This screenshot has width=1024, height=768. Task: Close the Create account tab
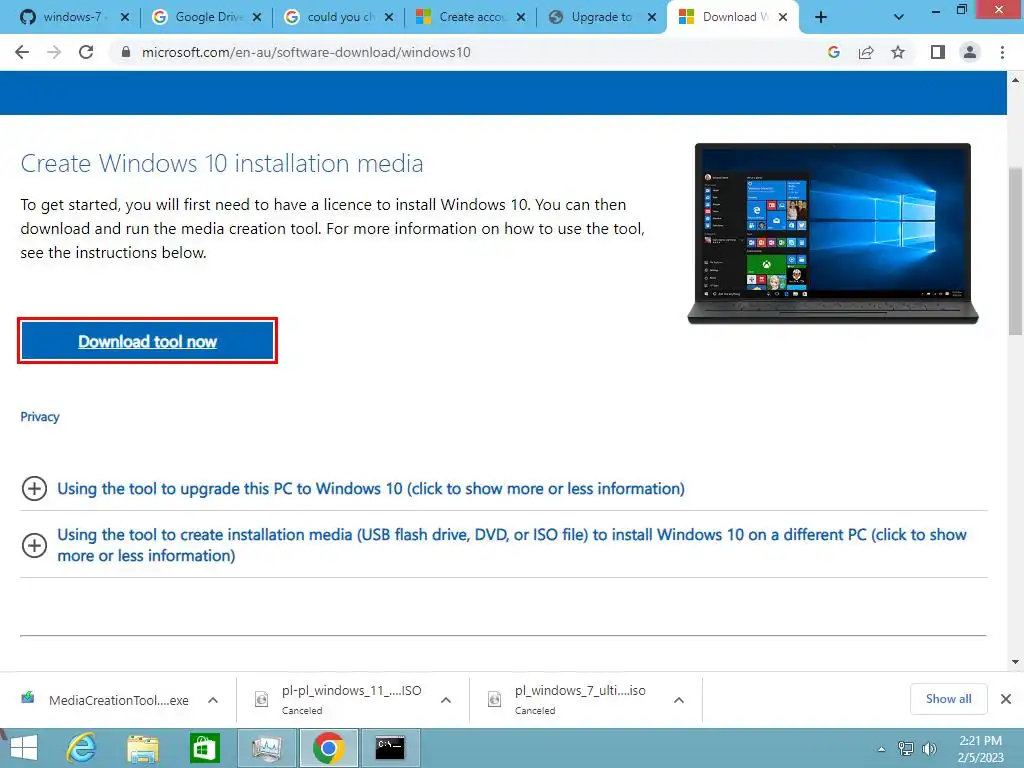tap(520, 18)
